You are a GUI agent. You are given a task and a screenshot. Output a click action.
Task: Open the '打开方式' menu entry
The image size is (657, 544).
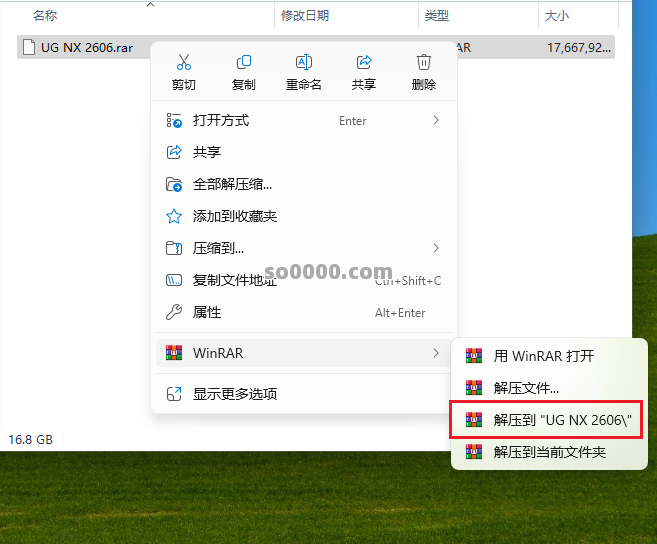304,121
